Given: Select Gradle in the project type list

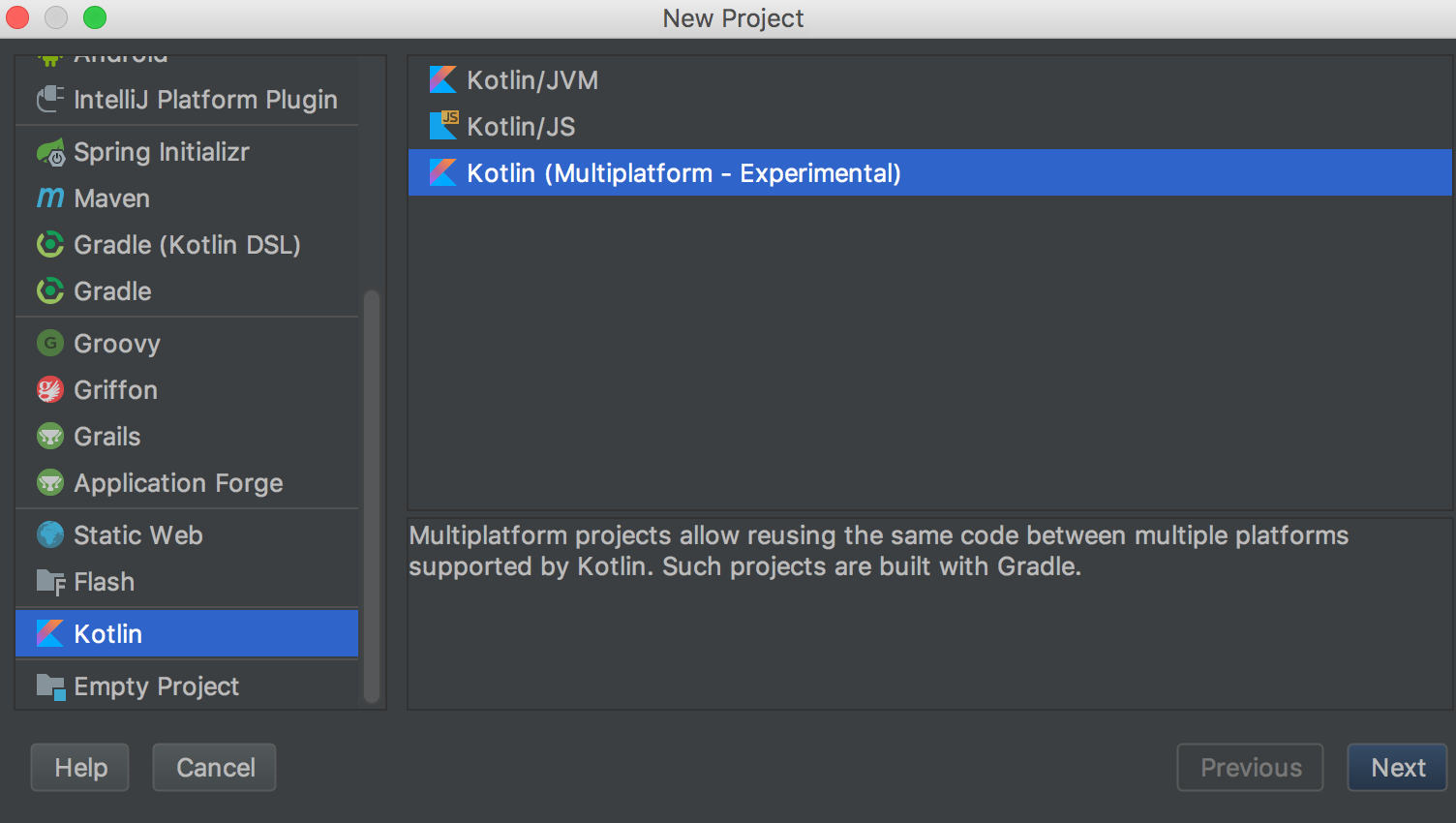Looking at the screenshot, I should pos(112,291).
